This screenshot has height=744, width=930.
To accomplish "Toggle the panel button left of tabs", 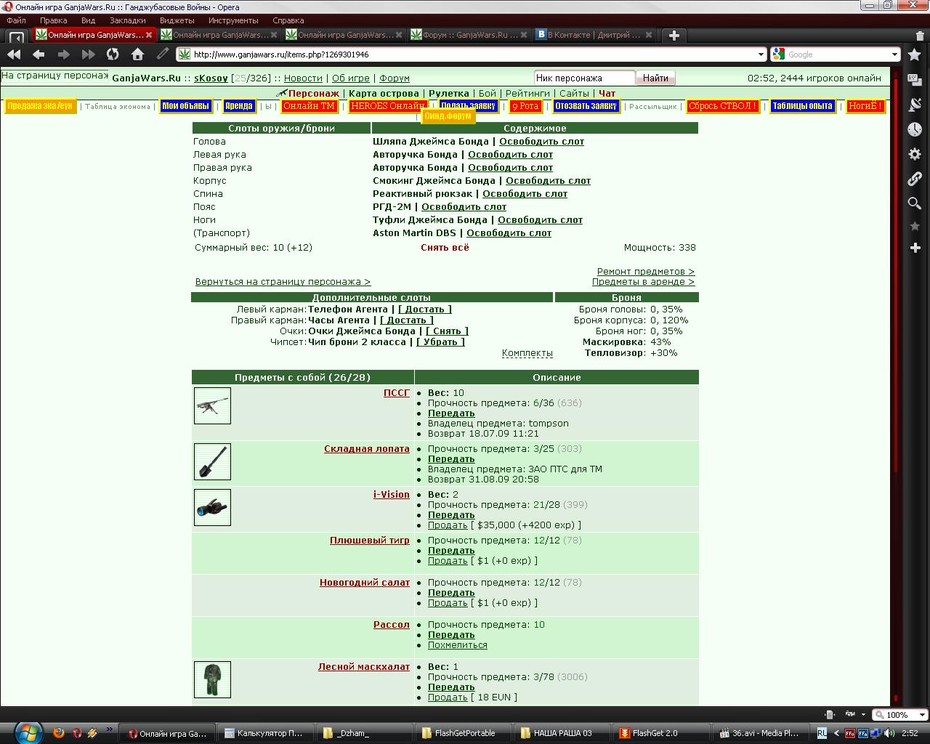I will tap(17, 37).
